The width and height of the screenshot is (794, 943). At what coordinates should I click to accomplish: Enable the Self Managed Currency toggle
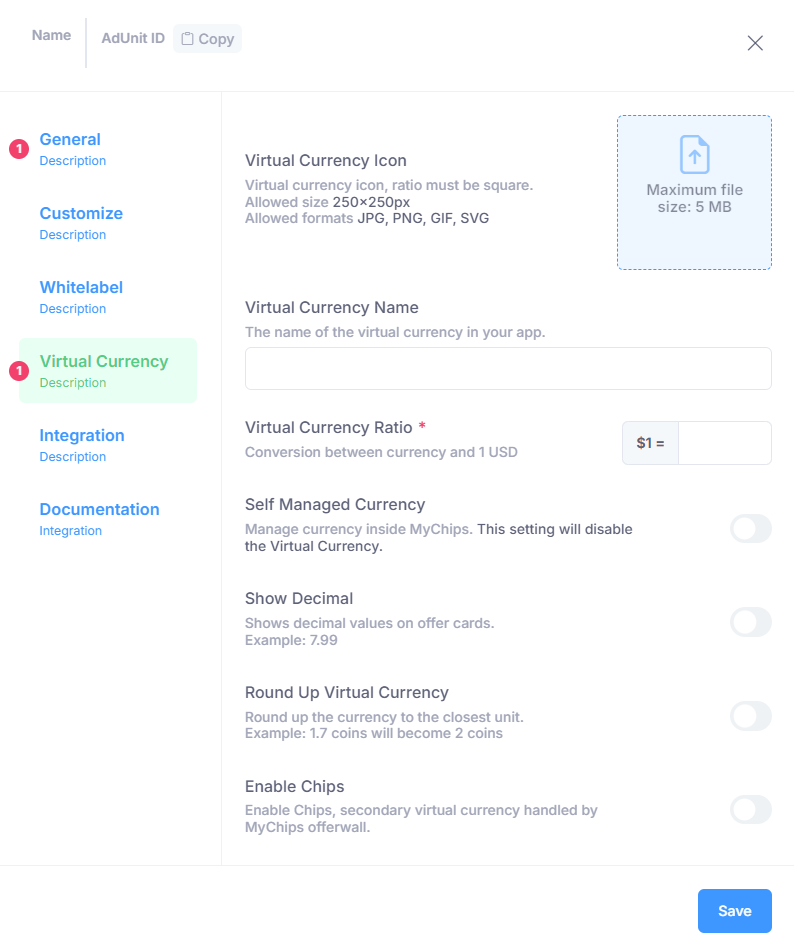(x=750, y=528)
